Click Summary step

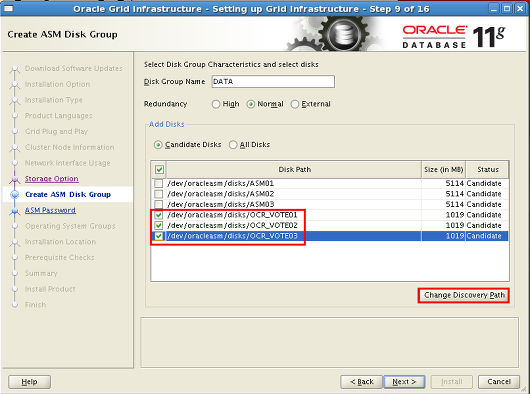click(x=41, y=273)
